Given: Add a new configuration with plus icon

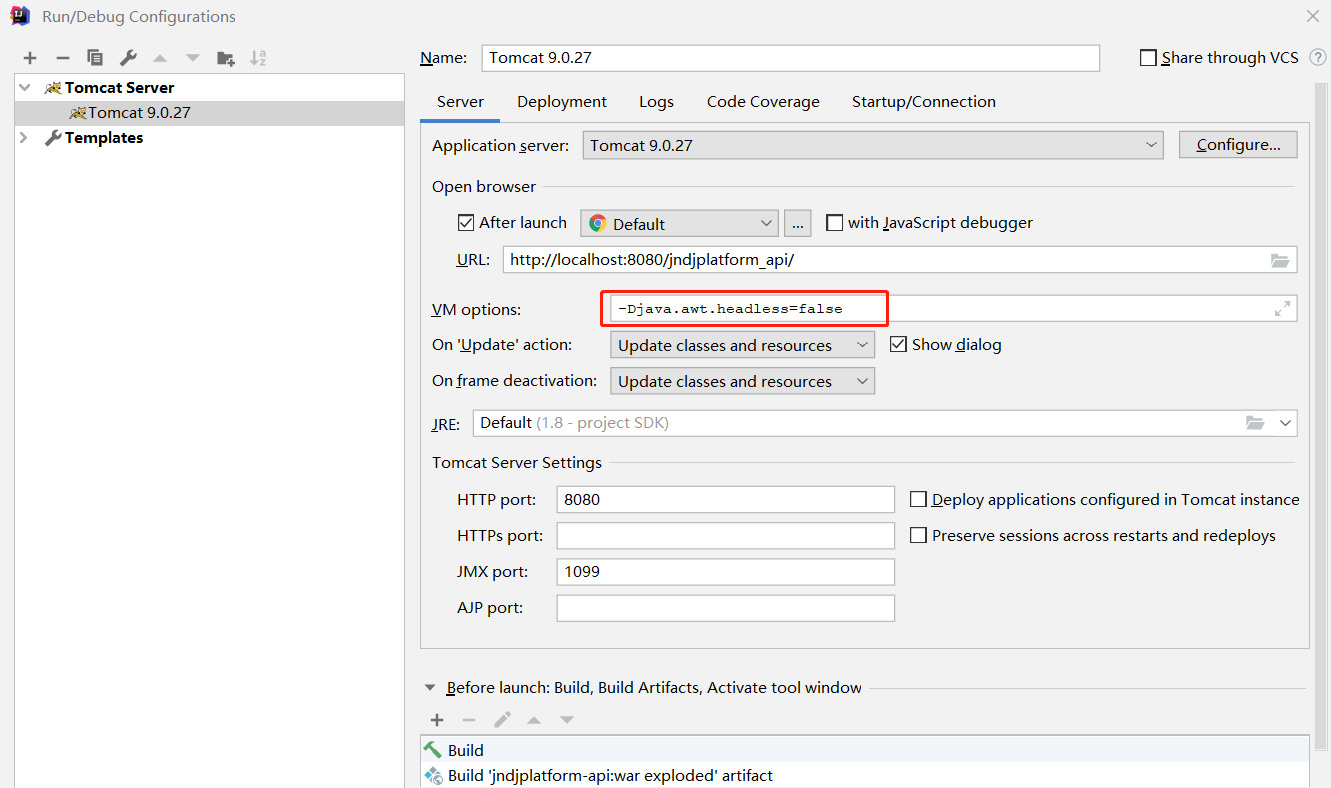Looking at the screenshot, I should pyautogui.click(x=30, y=58).
